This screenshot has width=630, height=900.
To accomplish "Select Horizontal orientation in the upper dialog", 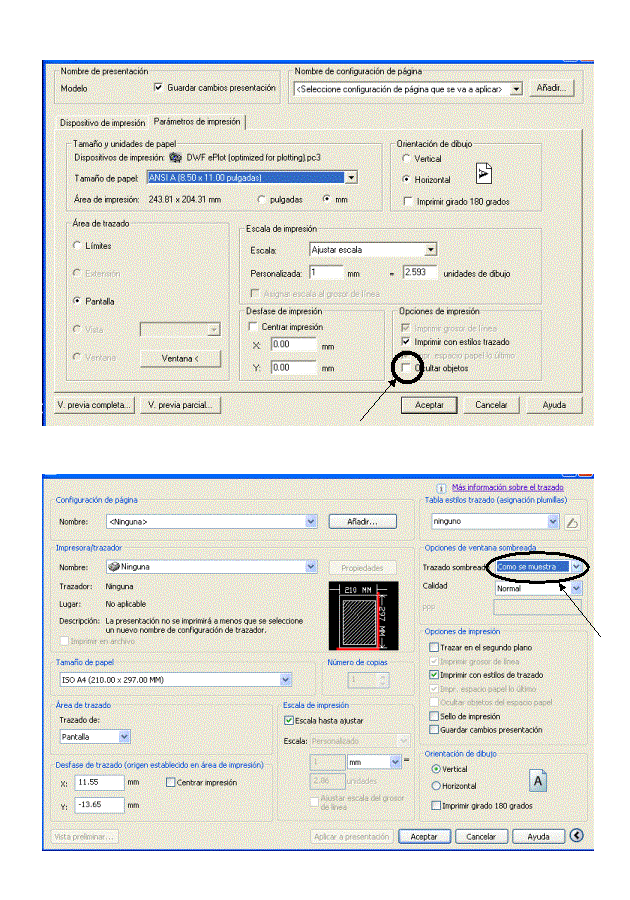I will tap(406, 179).
